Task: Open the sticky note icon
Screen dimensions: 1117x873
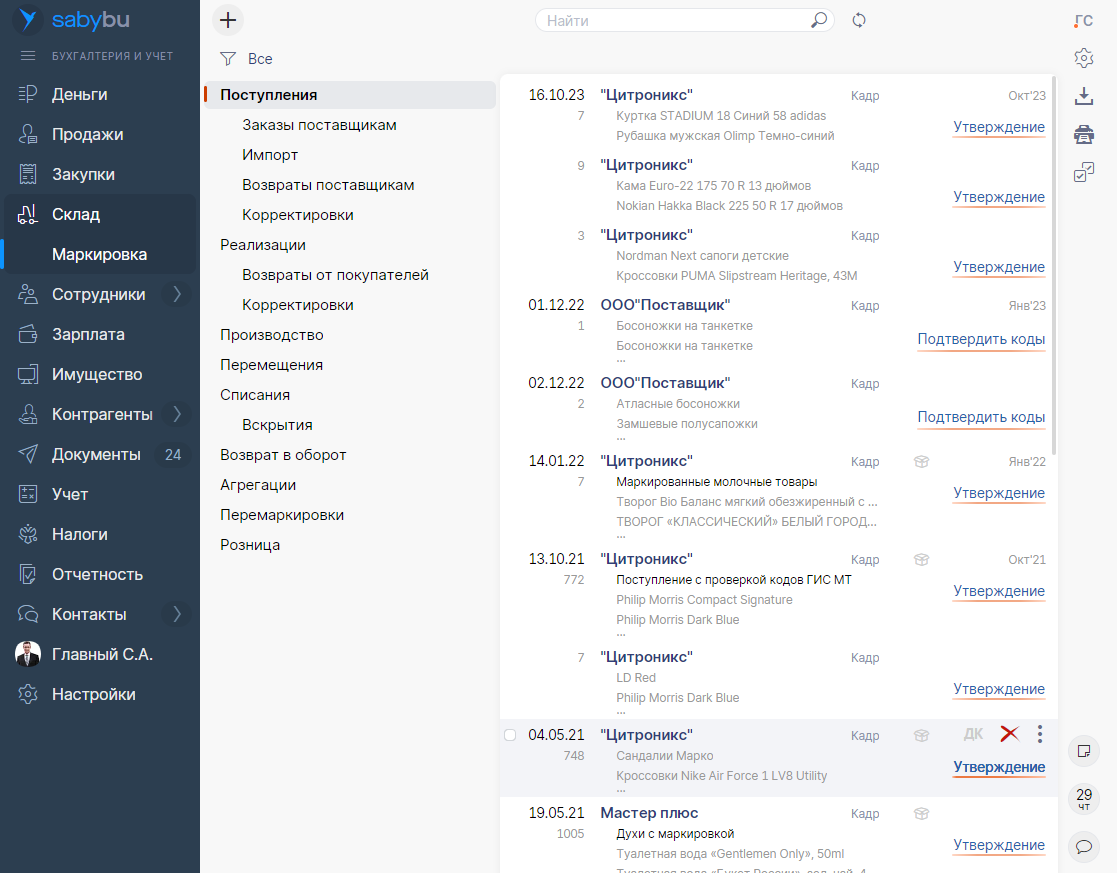Action: [x=1083, y=750]
